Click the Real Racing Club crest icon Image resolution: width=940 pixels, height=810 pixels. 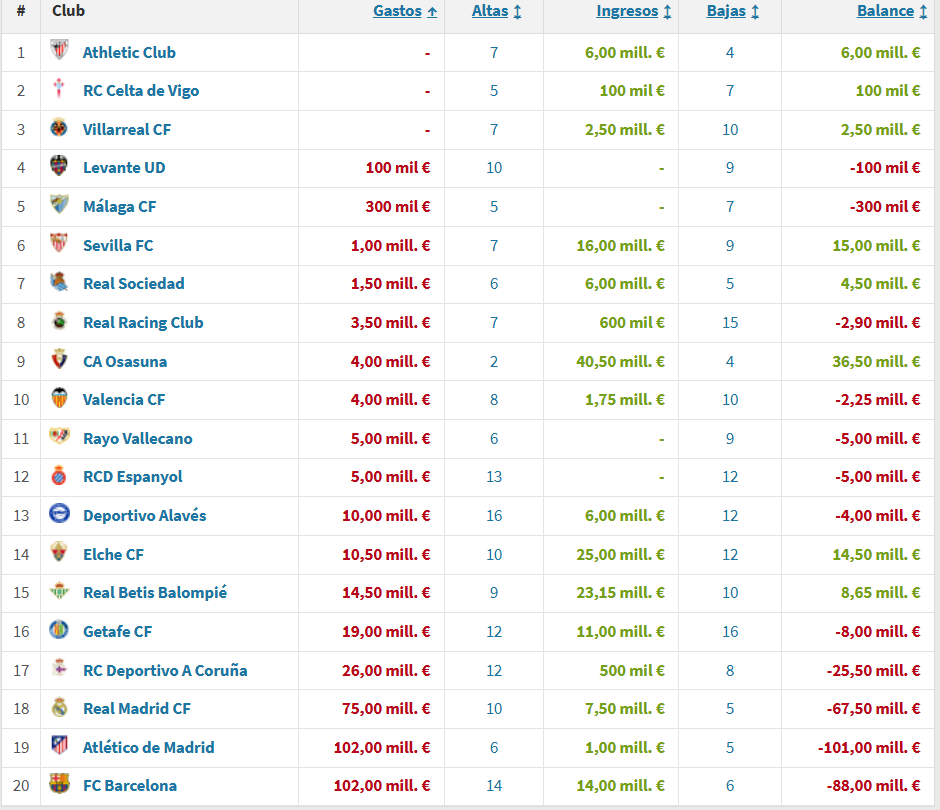[59, 320]
